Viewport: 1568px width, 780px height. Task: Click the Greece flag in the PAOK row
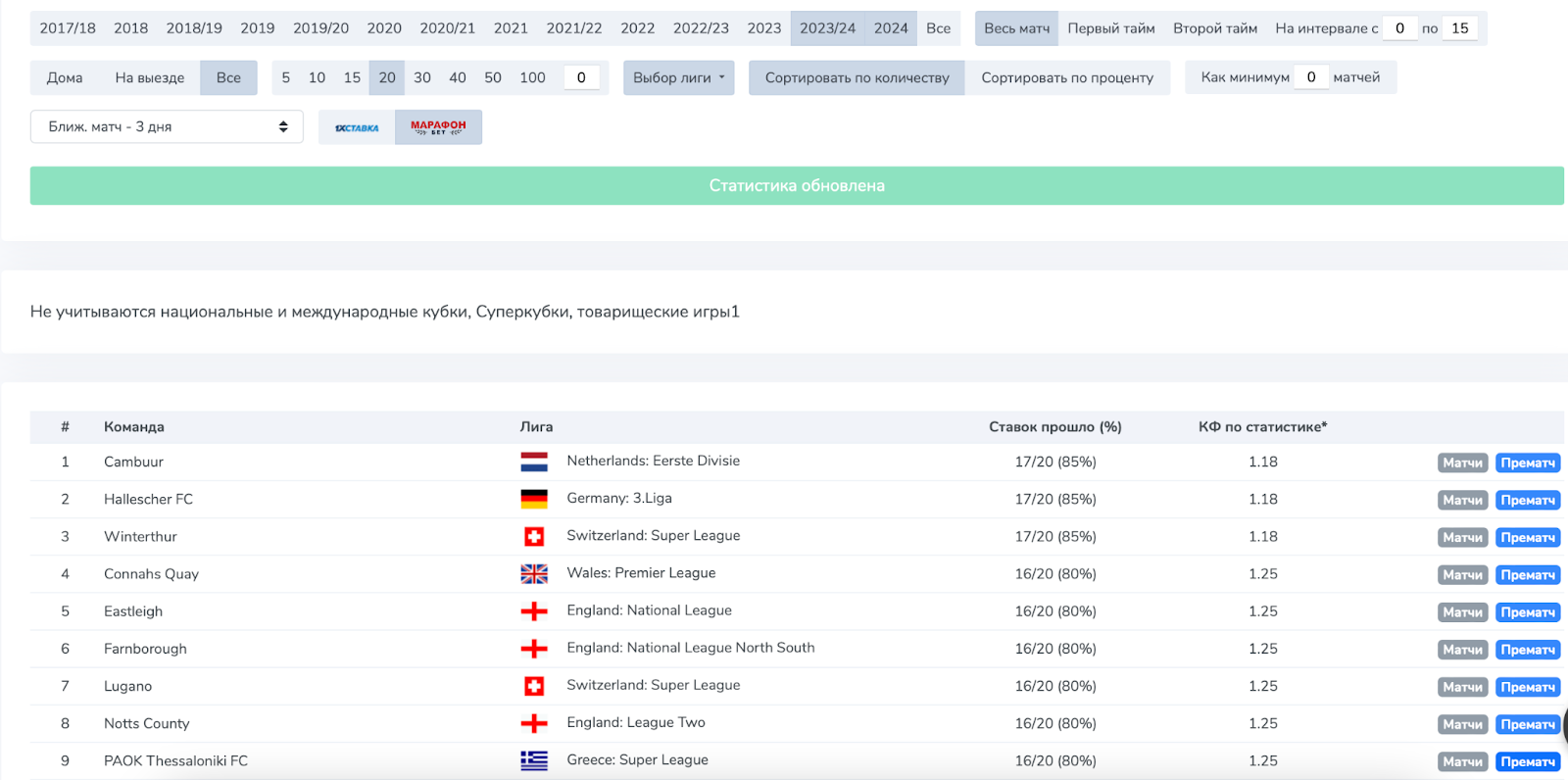(x=534, y=760)
